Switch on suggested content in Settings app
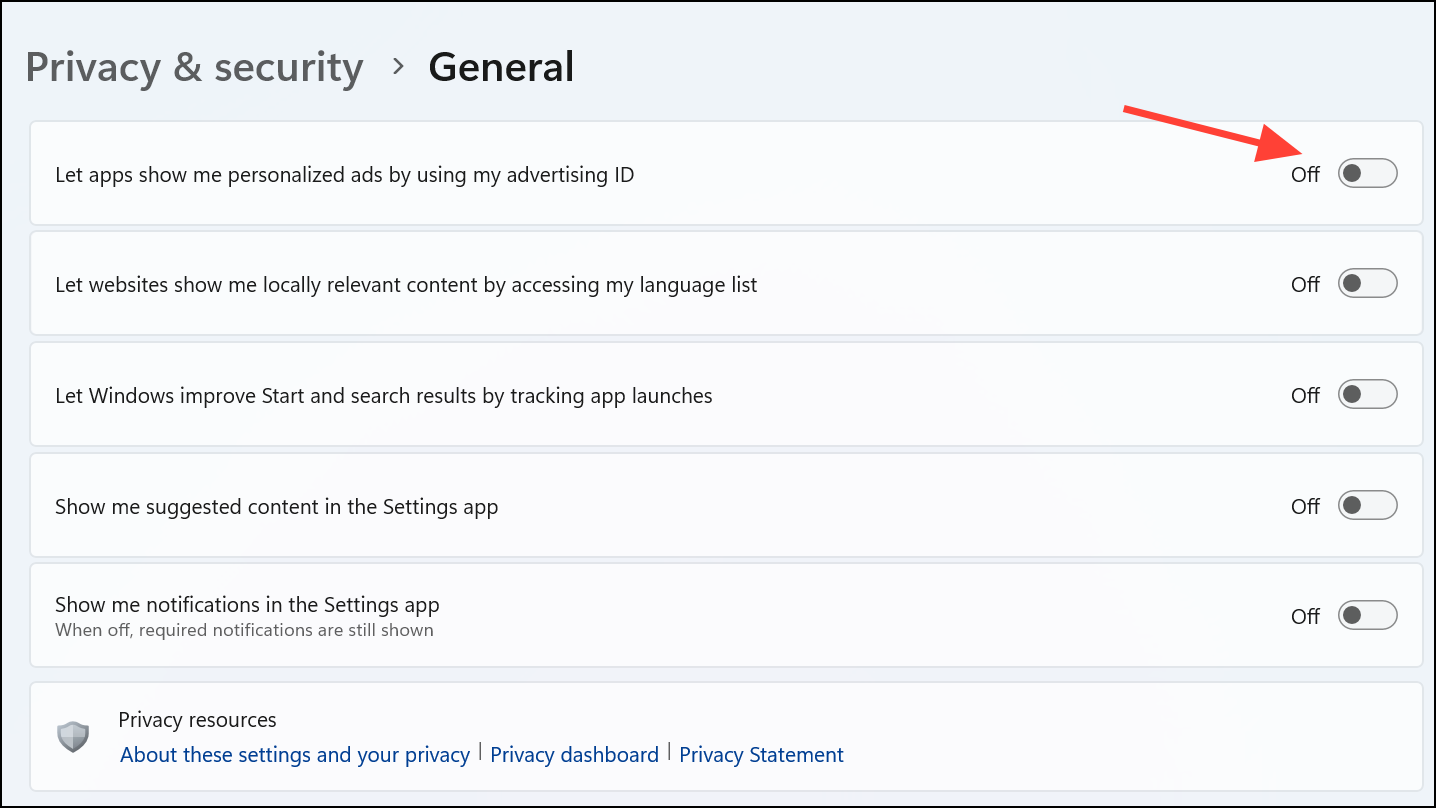 pos(1367,506)
